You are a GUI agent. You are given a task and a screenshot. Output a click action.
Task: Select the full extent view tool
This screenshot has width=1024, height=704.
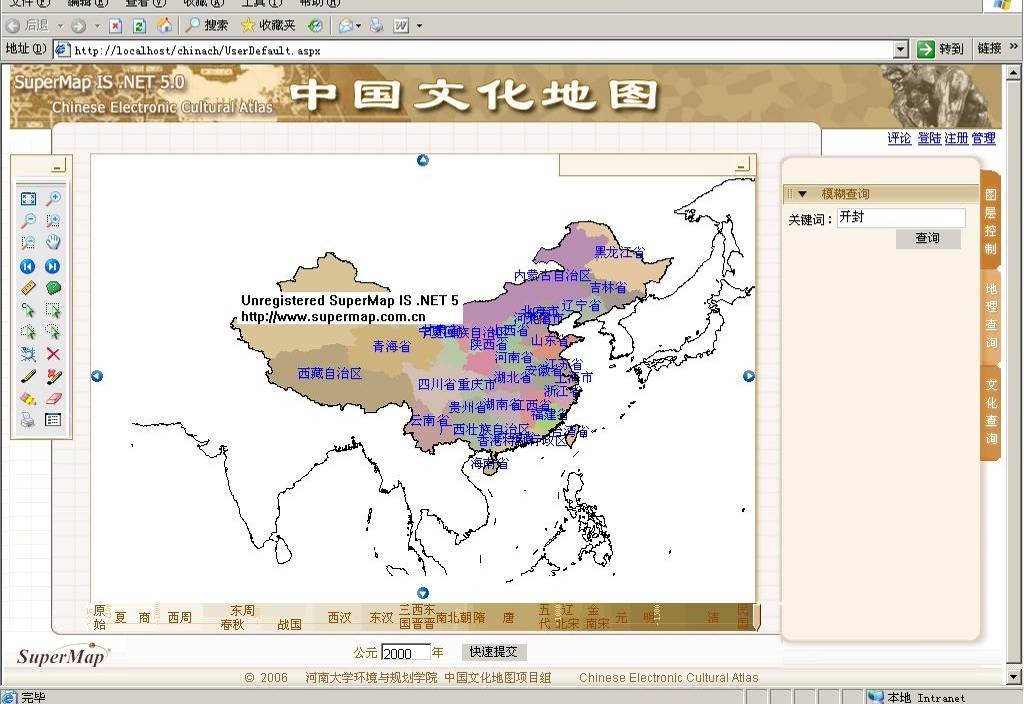coord(28,199)
